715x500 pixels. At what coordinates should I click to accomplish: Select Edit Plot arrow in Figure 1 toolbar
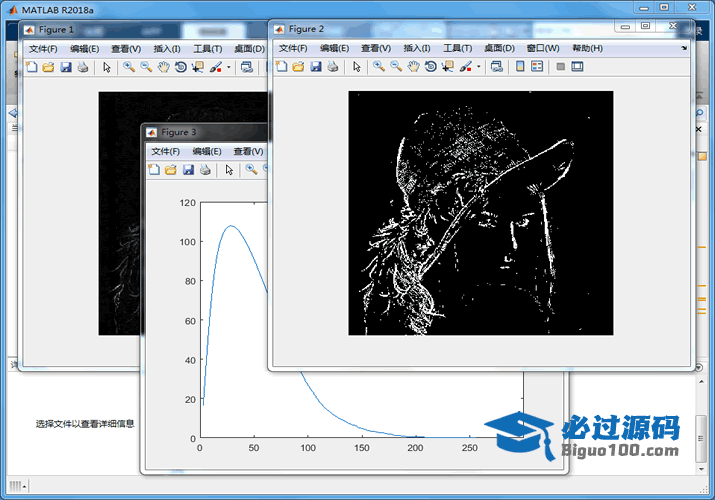pos(107,68)
